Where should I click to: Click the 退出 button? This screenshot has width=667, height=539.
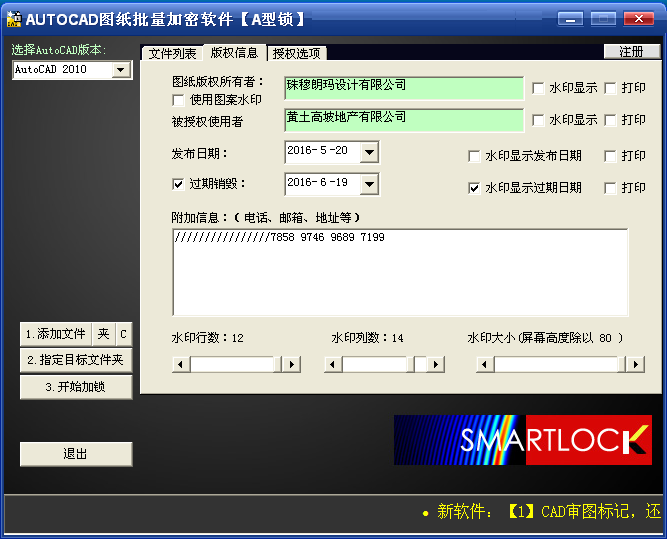pyautogui.click(x=76, y=454)
